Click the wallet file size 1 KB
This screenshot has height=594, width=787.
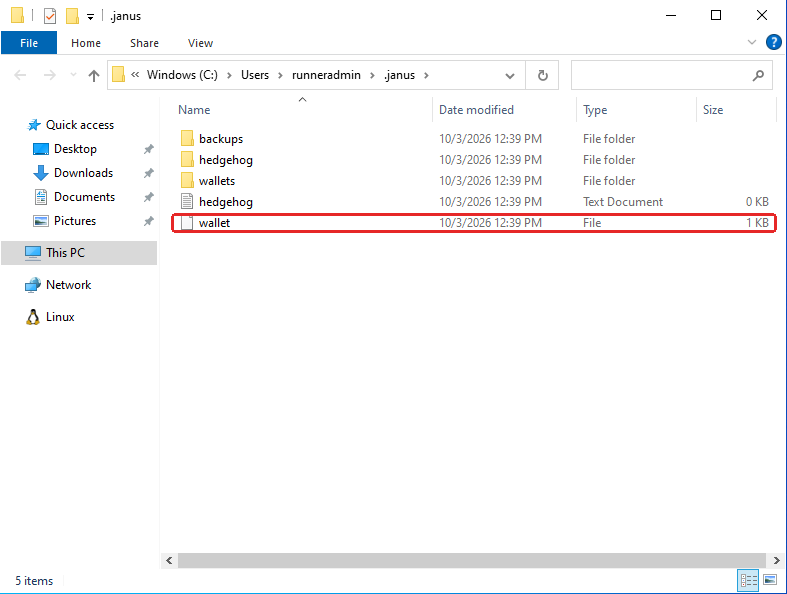pyautogui.click(x=757, y=223)
